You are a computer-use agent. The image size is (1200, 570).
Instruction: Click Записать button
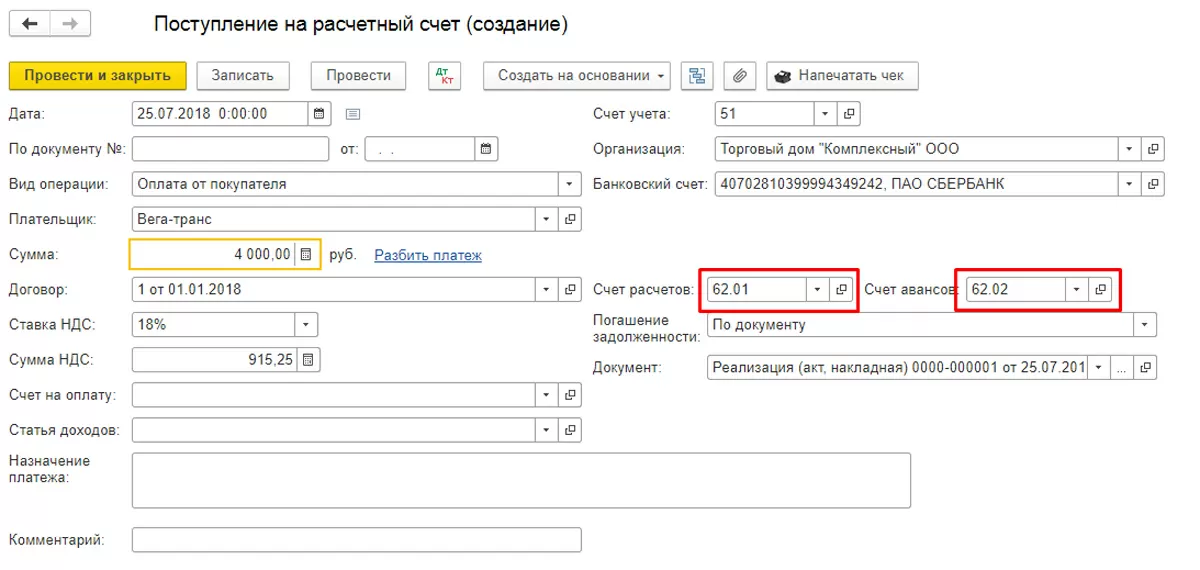click(x=243, y=76)
